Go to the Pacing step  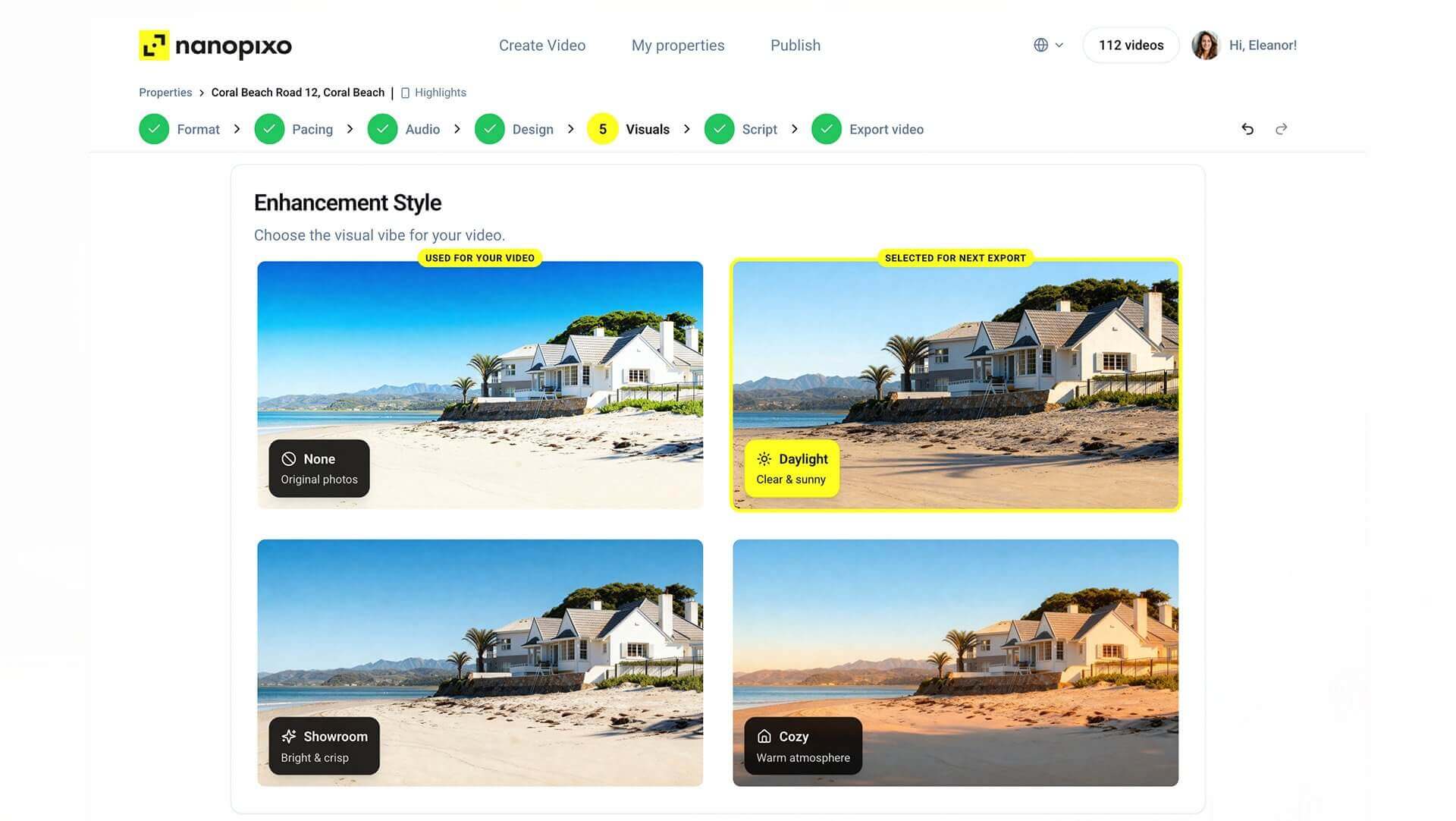(312, 130)
